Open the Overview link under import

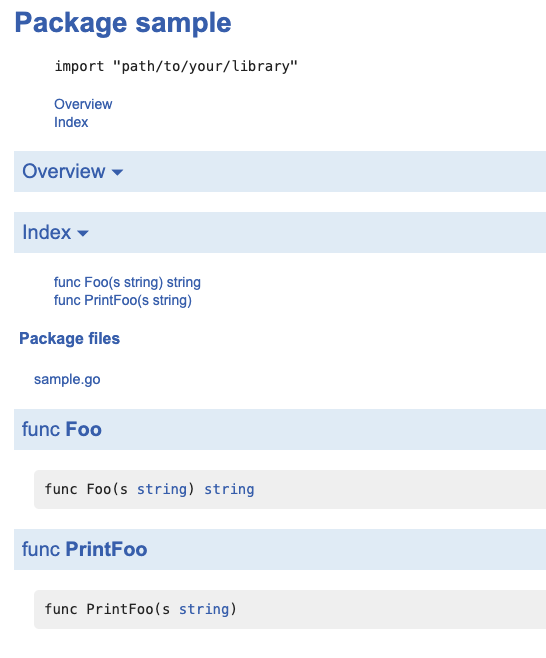click(83, 104)
